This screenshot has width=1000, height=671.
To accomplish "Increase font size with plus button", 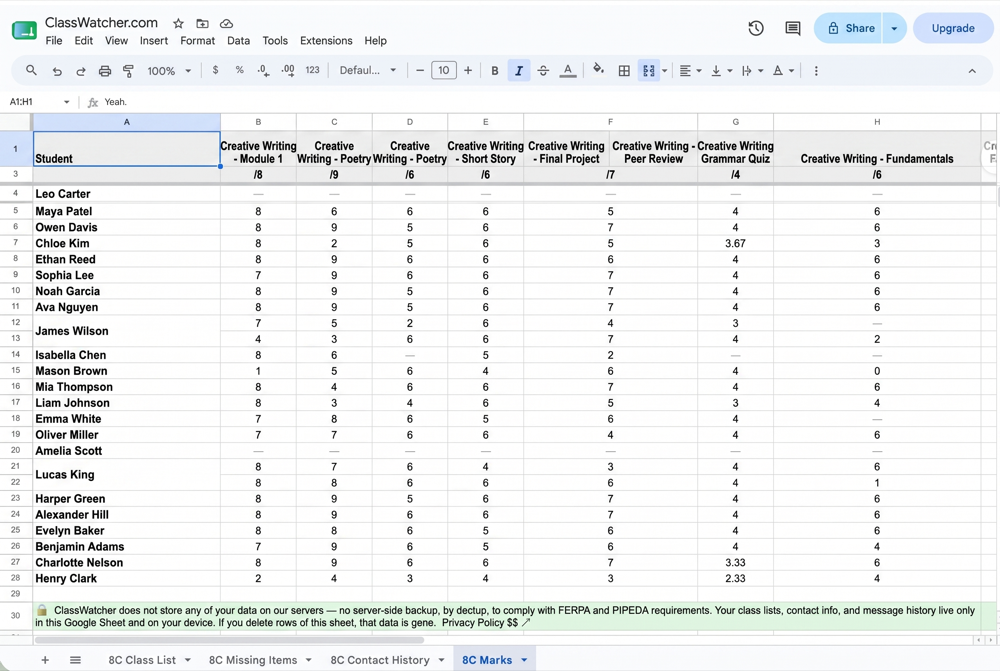I will [x=468, y=71].
